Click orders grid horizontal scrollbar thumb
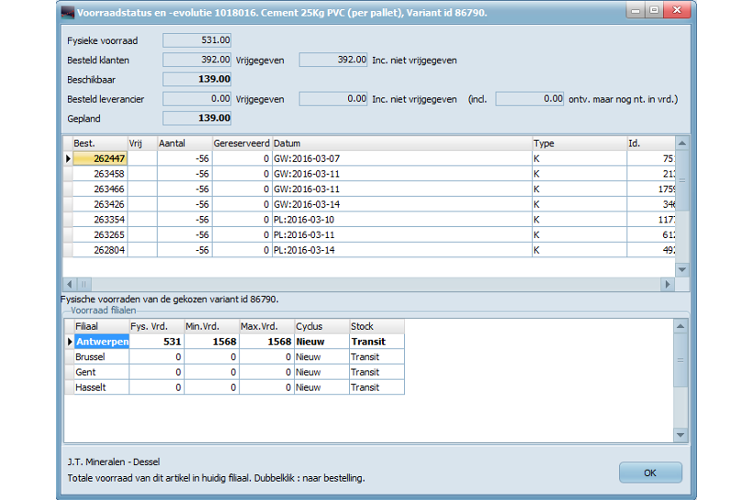The height and width of the screenshot is (500, 750). click(x=84, y=284)
